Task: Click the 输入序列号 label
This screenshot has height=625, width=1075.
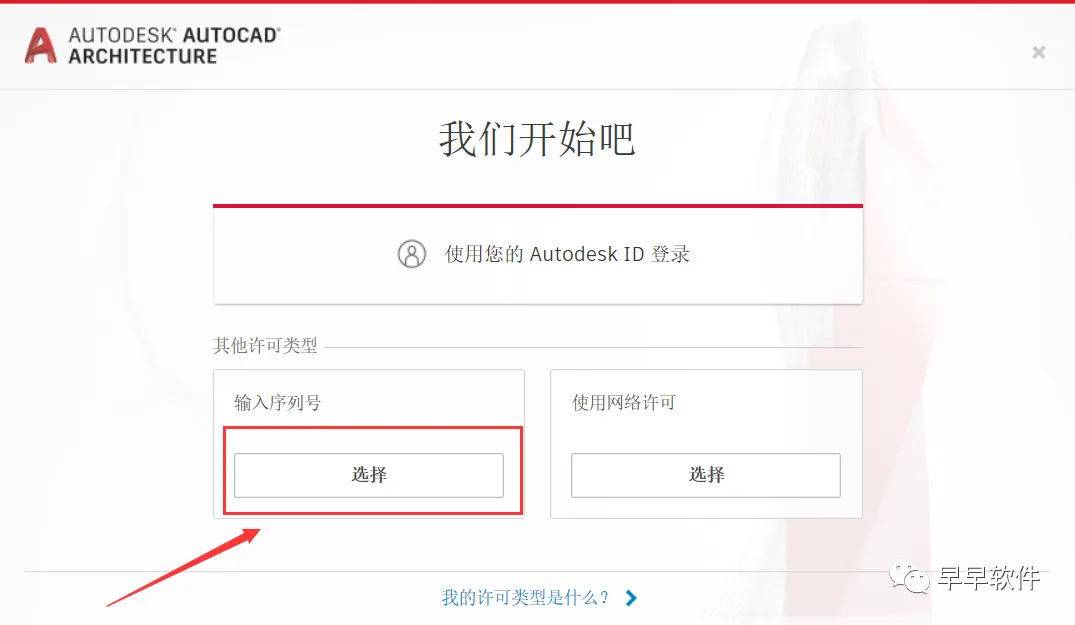Action: (x=278, y=402)
